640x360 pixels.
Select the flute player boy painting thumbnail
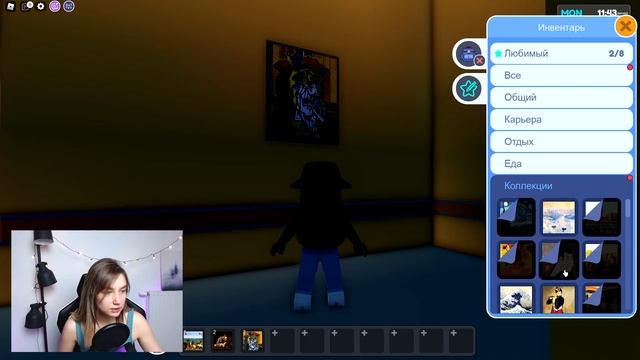click(559, 299)
